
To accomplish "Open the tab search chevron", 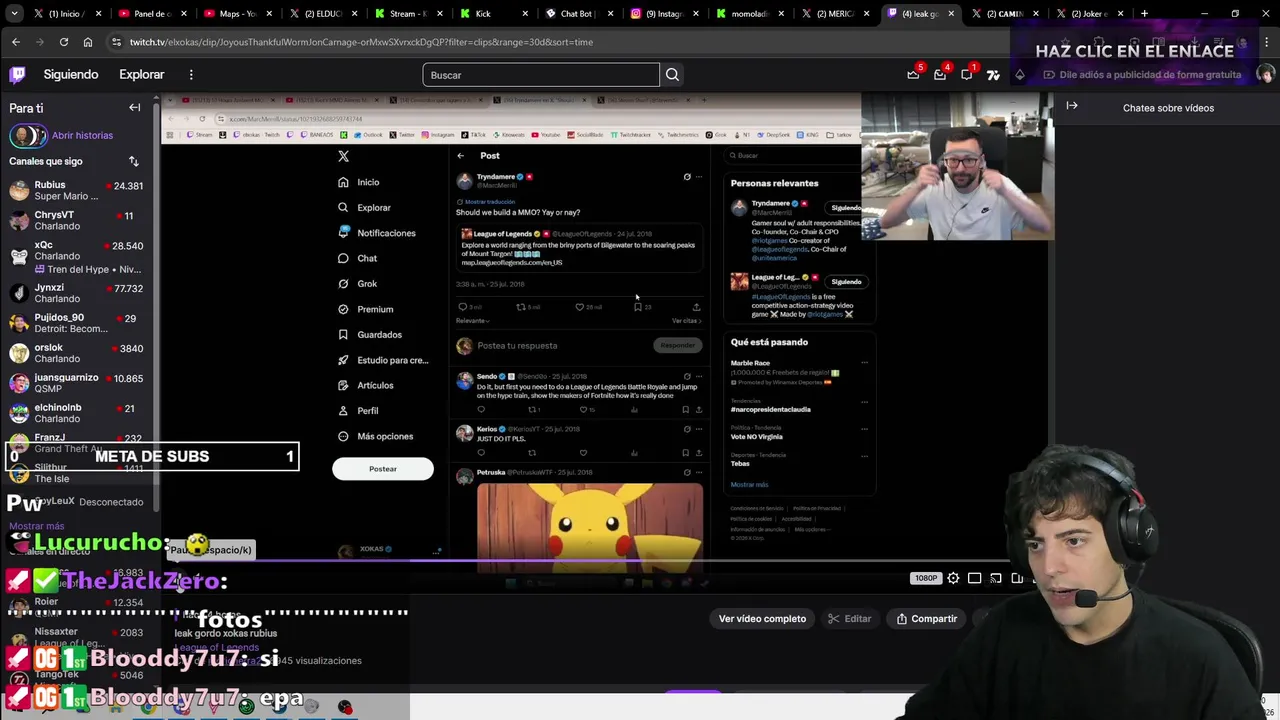I will [x=14, y=14].
